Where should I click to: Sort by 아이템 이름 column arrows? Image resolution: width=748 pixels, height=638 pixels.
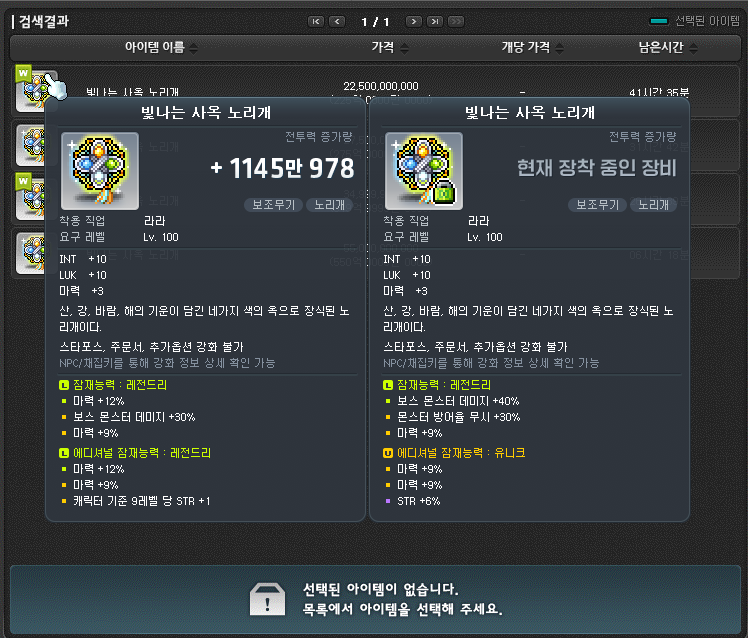193,48
